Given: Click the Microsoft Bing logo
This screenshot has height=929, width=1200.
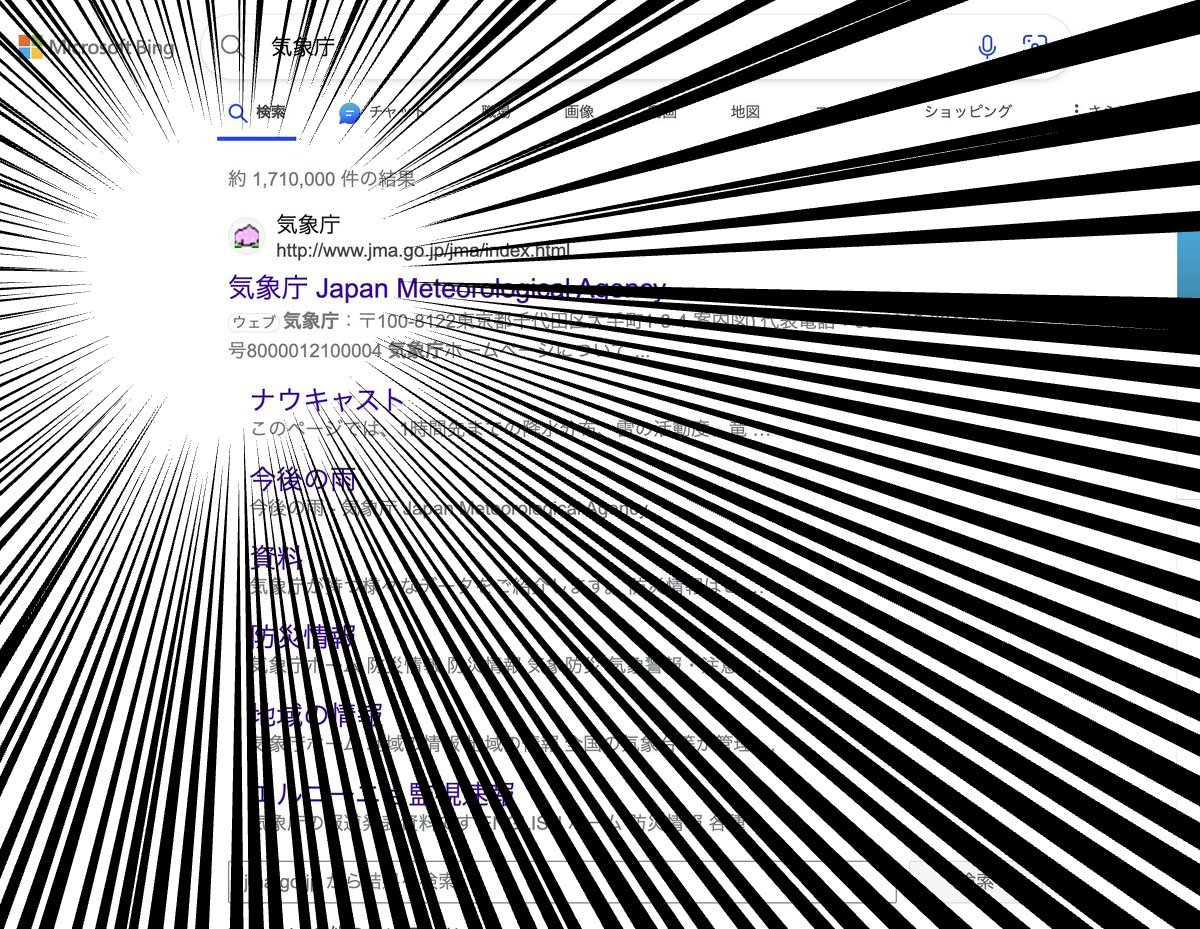Looking at the screenshot, I should pos(96,47).
